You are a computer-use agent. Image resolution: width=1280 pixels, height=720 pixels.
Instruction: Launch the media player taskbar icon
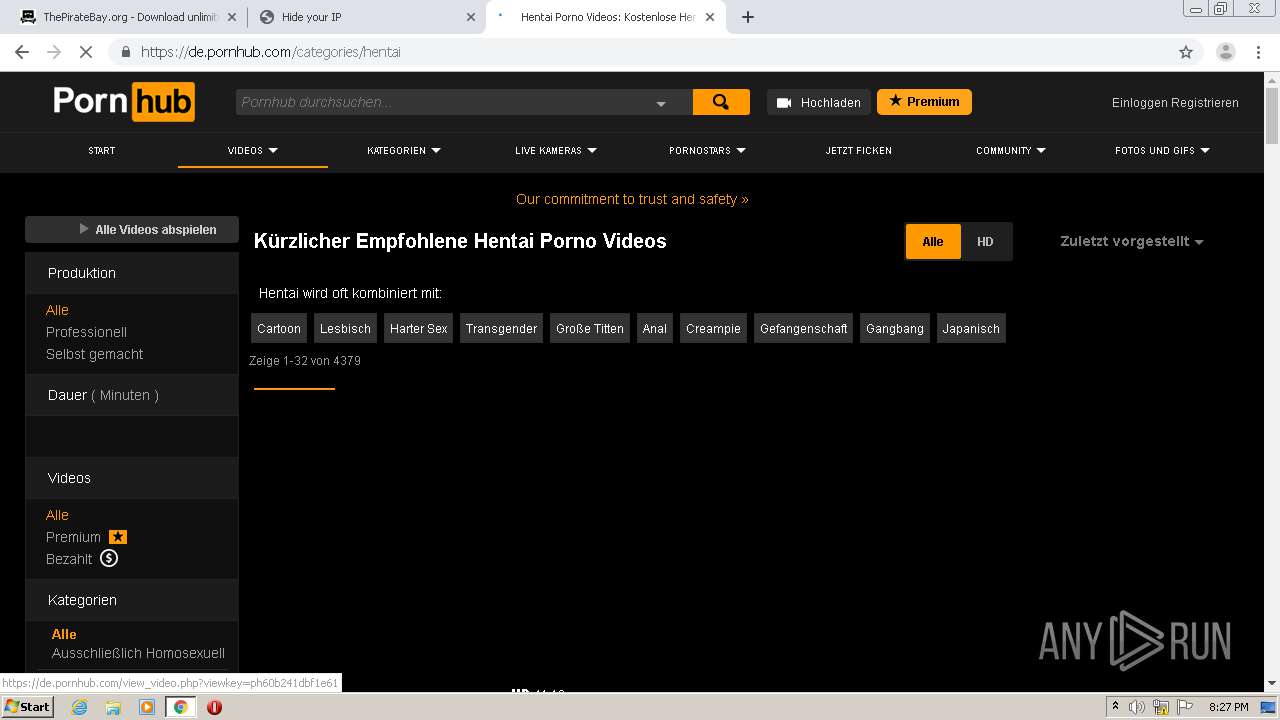click(147, 707)
